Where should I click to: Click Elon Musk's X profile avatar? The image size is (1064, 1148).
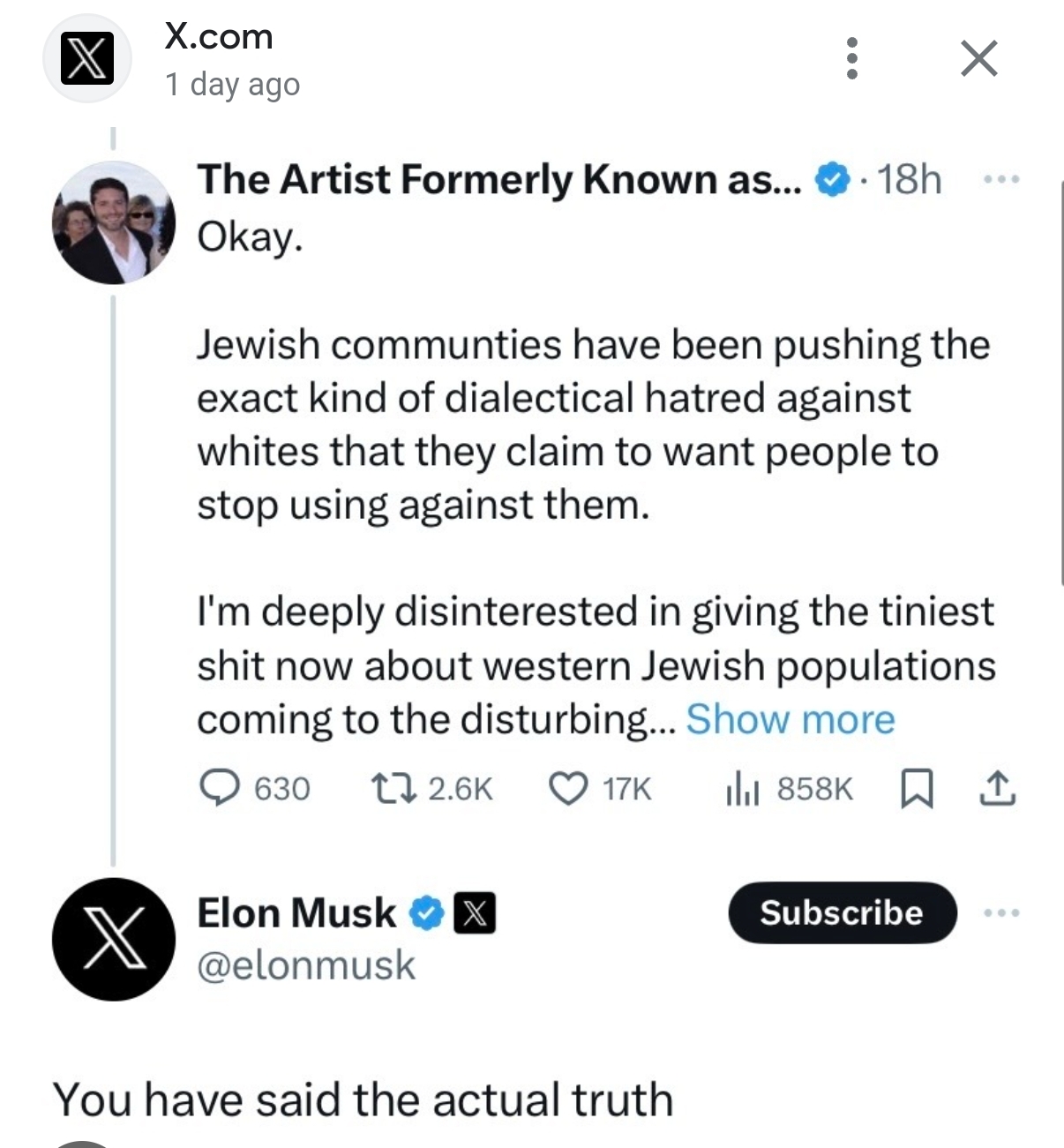tap(114, 939)
